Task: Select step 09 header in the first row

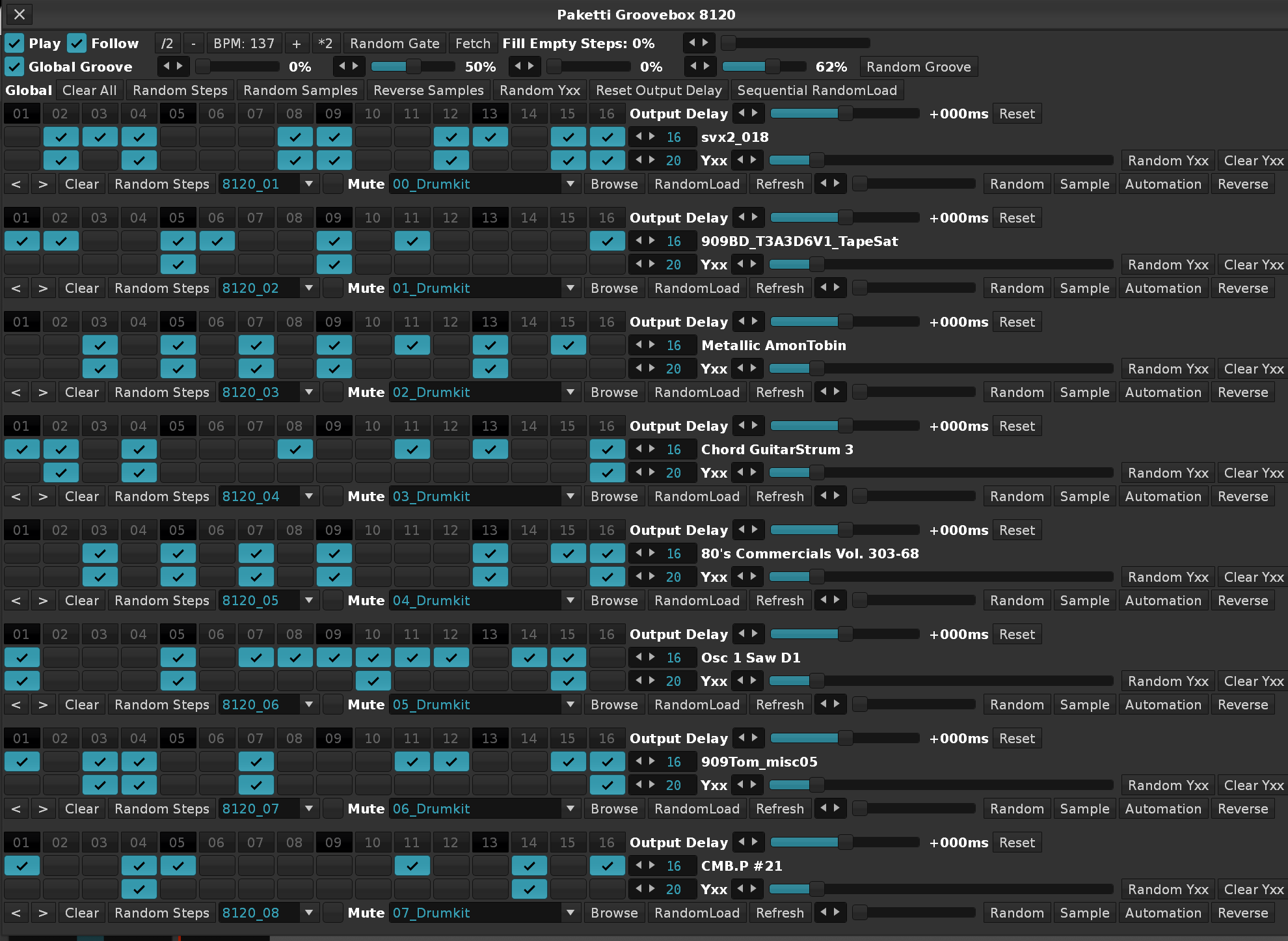Action: (333, 114)
